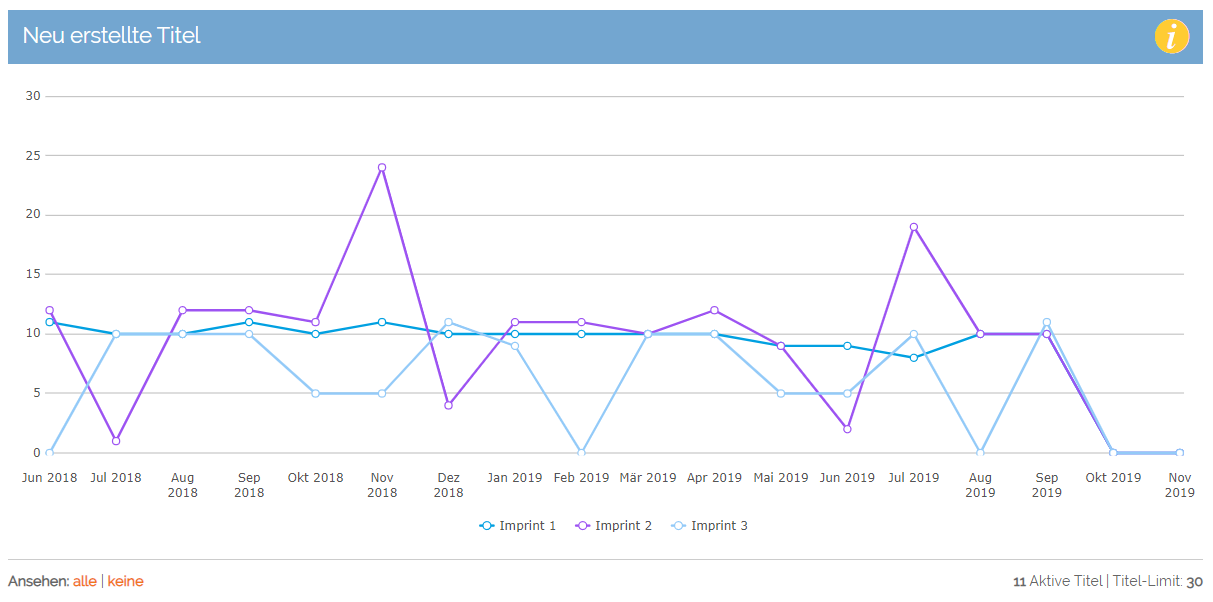1213x602 pixels.
Task: Click the 'Dez 2018' axis label
Action: point(448,485)
